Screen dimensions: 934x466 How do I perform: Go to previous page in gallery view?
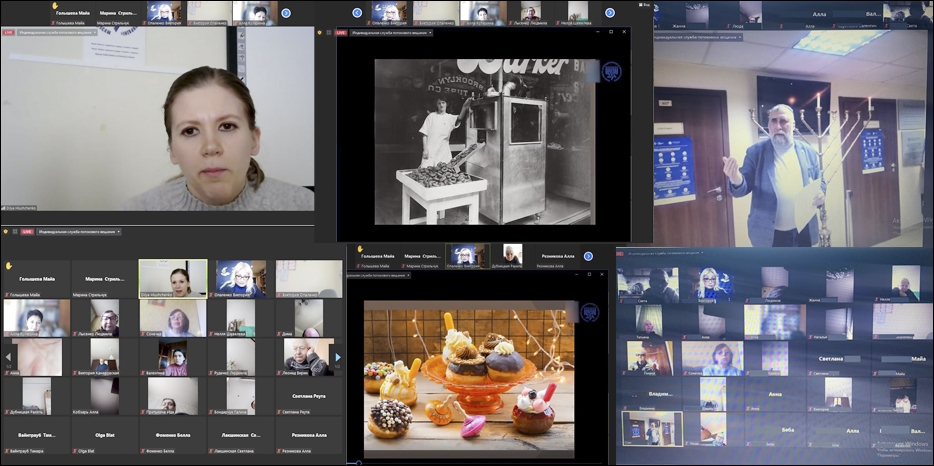tap(7, 357)
